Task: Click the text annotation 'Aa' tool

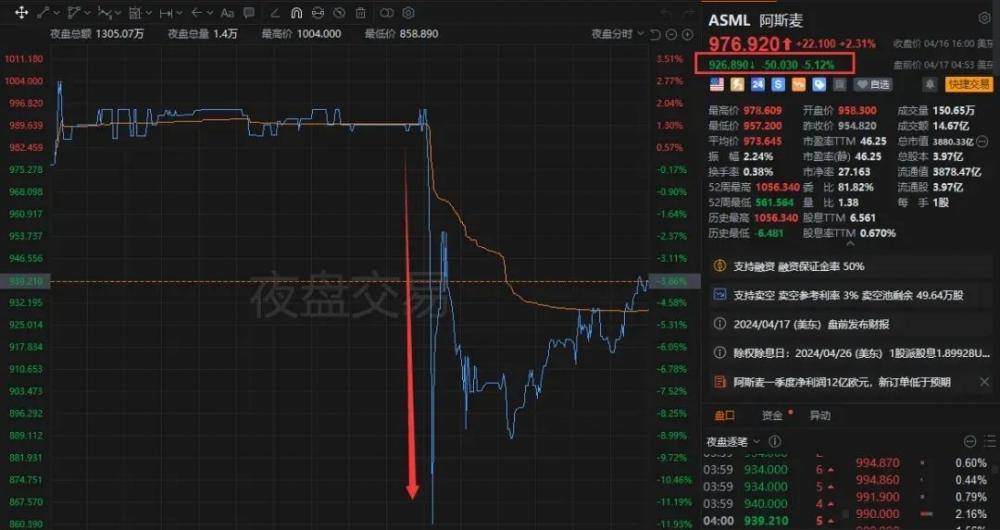Action: tap(227, 13)
